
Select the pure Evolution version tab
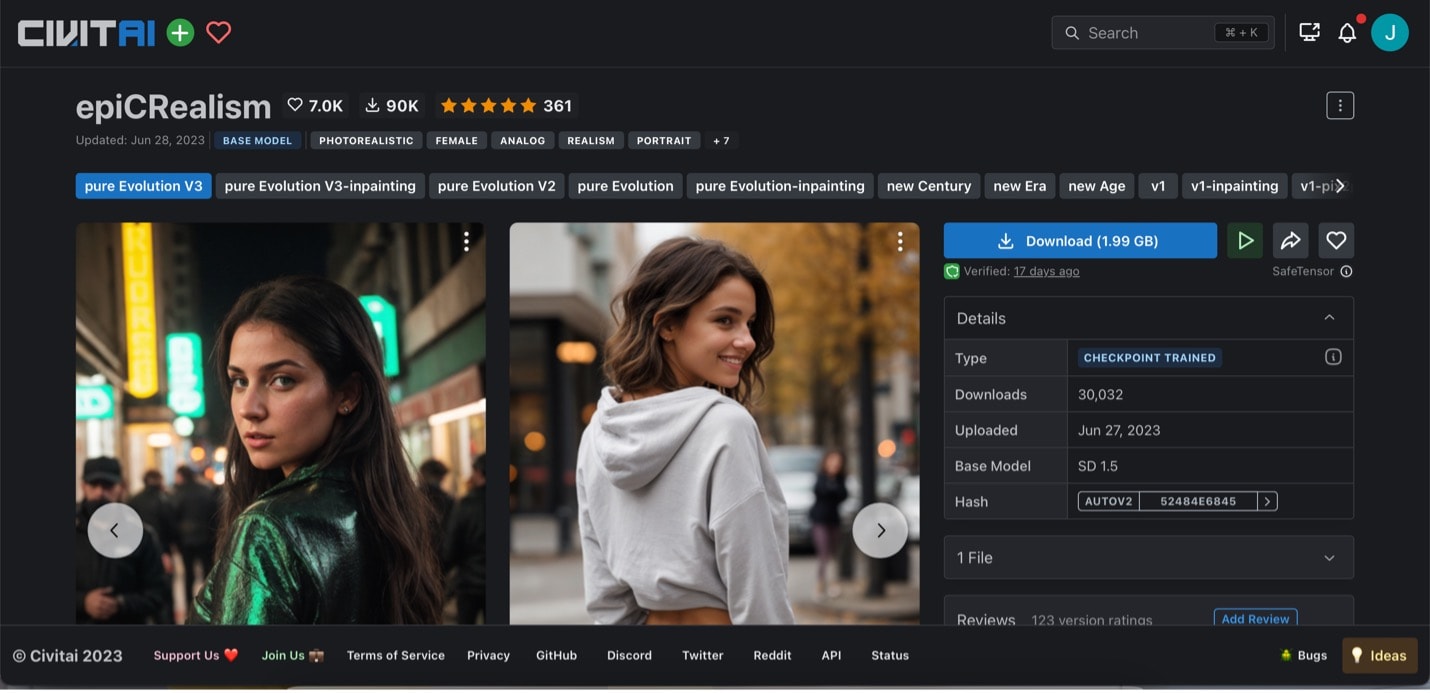point(625,186)
